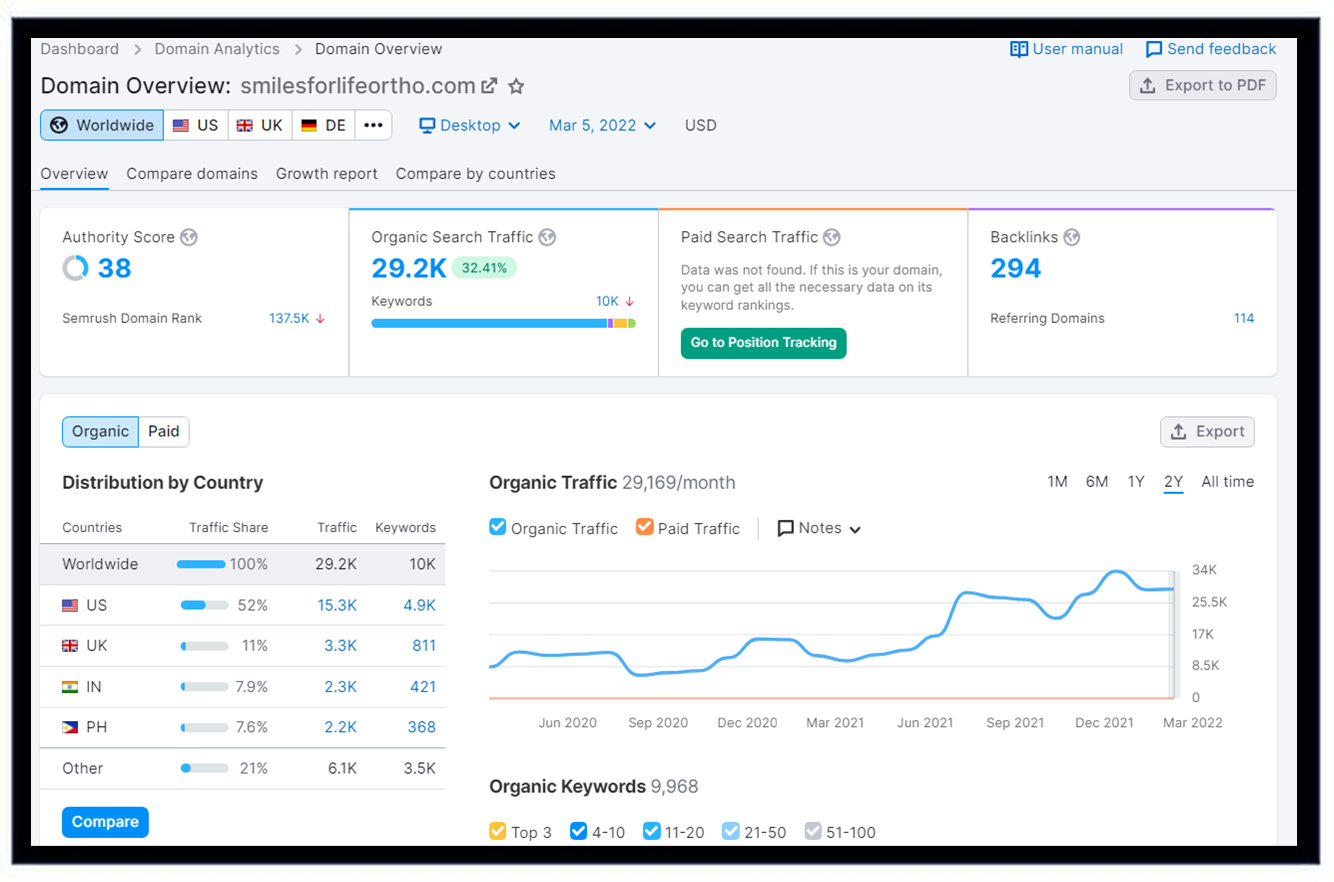Go to Domain Analytics in the breadcrumb
This screenshot has width=1334, height=882.
pyautogui.click(x=217, y=49)
